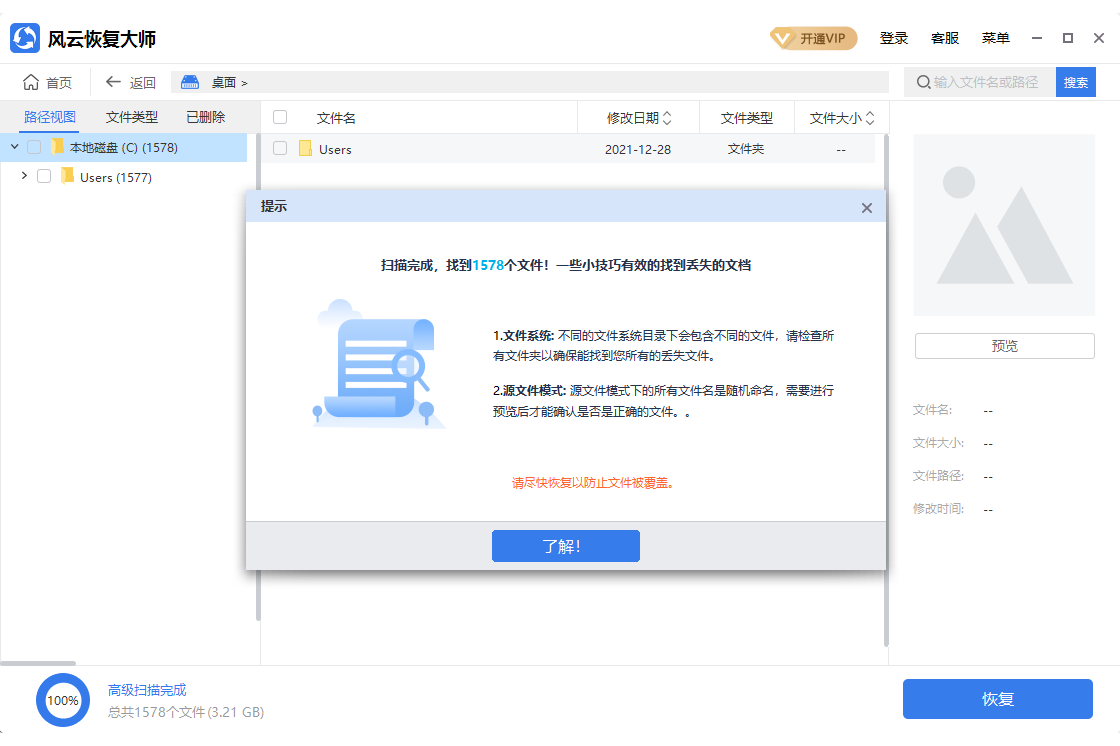This screenshot has width=1120, height=746.
Task: Click the file name search input field
Action: click(x=985, y=82)
